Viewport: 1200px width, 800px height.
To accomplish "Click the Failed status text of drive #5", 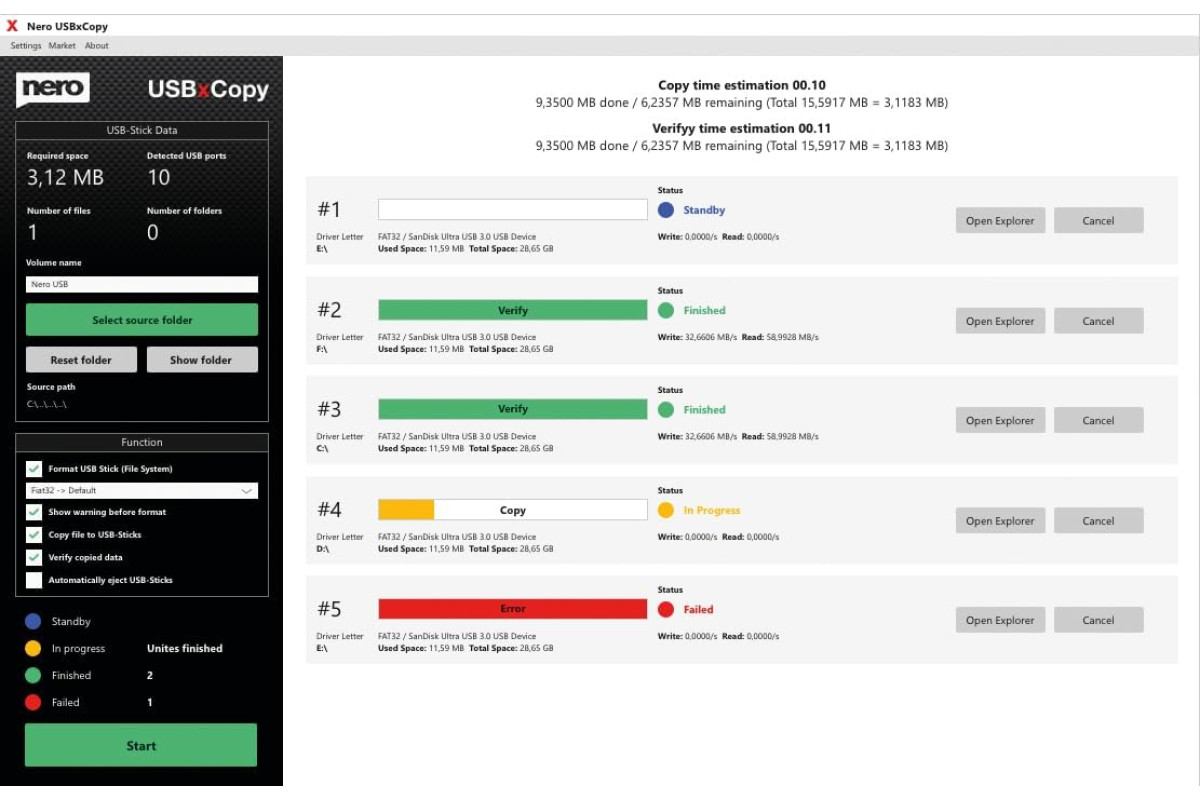I will tap(698, 610).
